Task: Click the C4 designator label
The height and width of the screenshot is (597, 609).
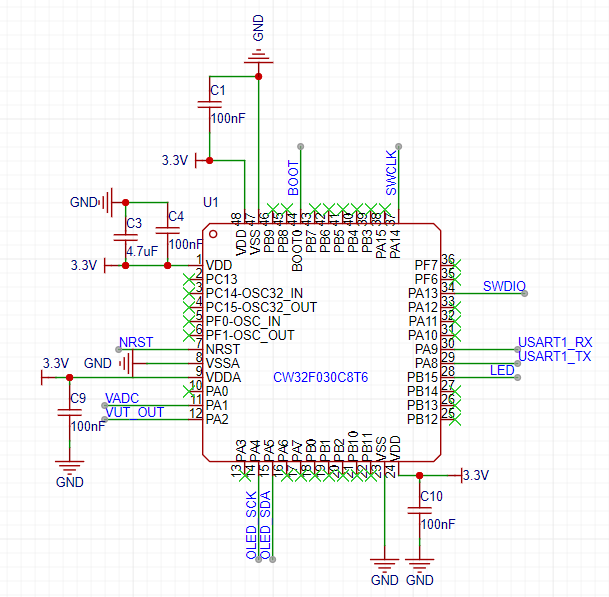Action: (176, 216)
